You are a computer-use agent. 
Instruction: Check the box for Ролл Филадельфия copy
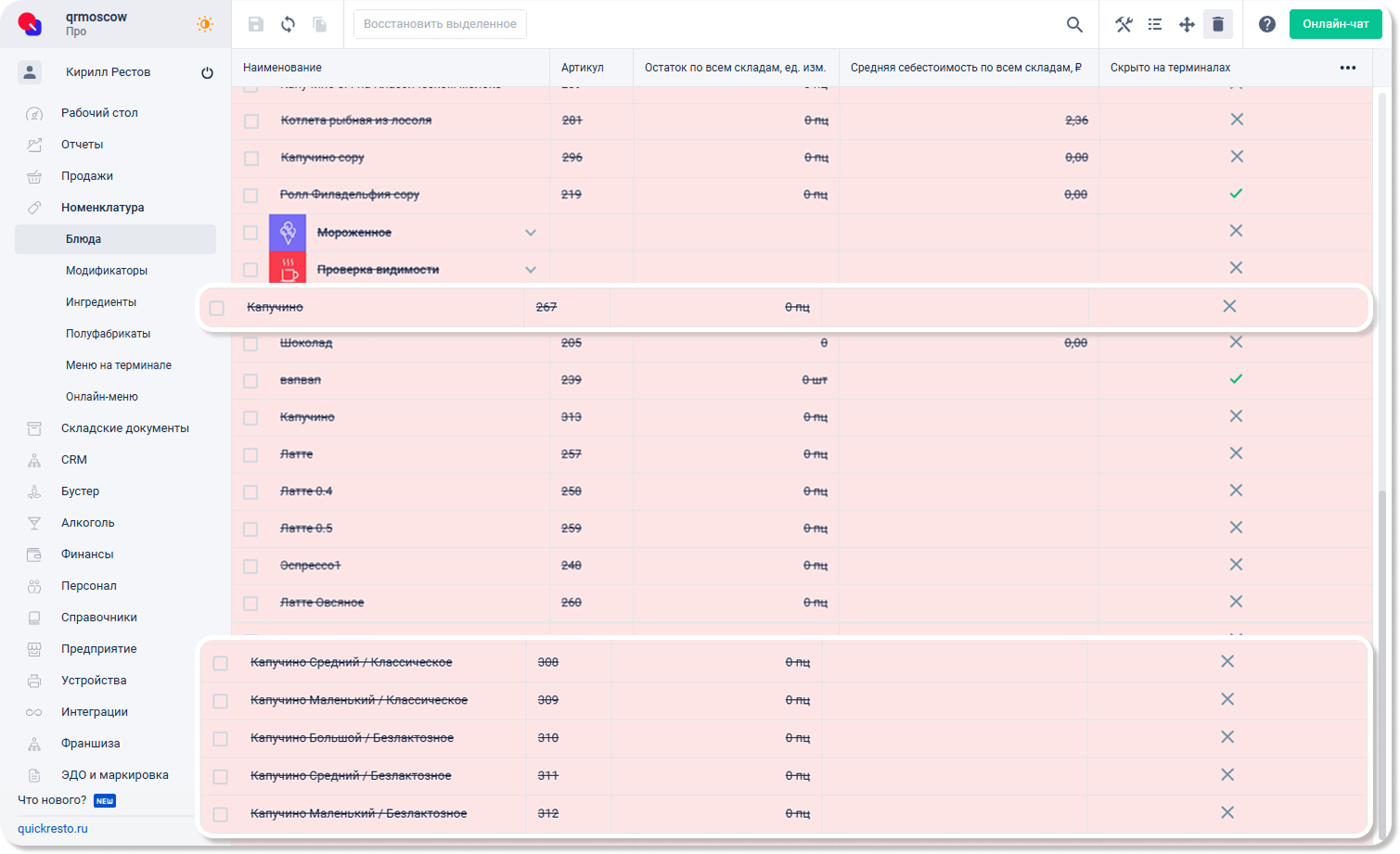click(x=250, y=196)
